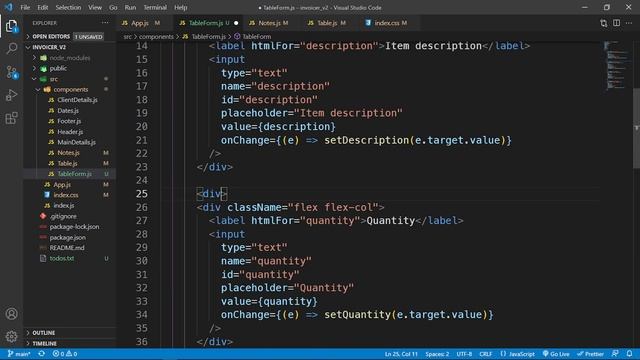Collapse the components folder
Image resolution: width=640 pixels, height=360 pixels.
(x=70, y=90)
